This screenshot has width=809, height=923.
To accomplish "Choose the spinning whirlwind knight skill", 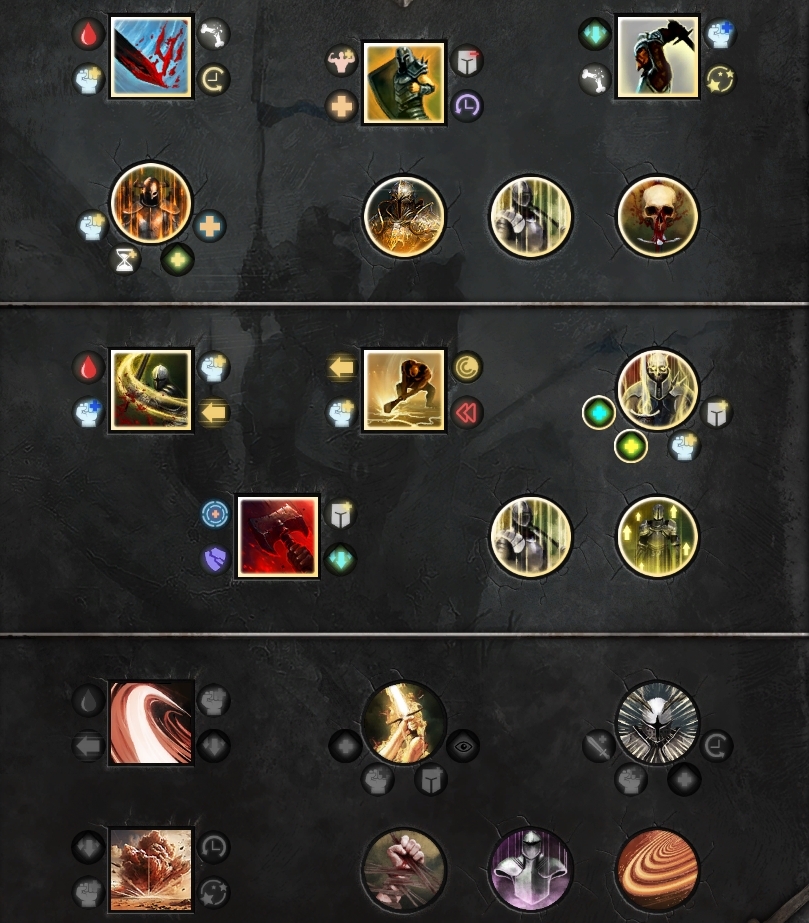I will click(x=151, y=390).
